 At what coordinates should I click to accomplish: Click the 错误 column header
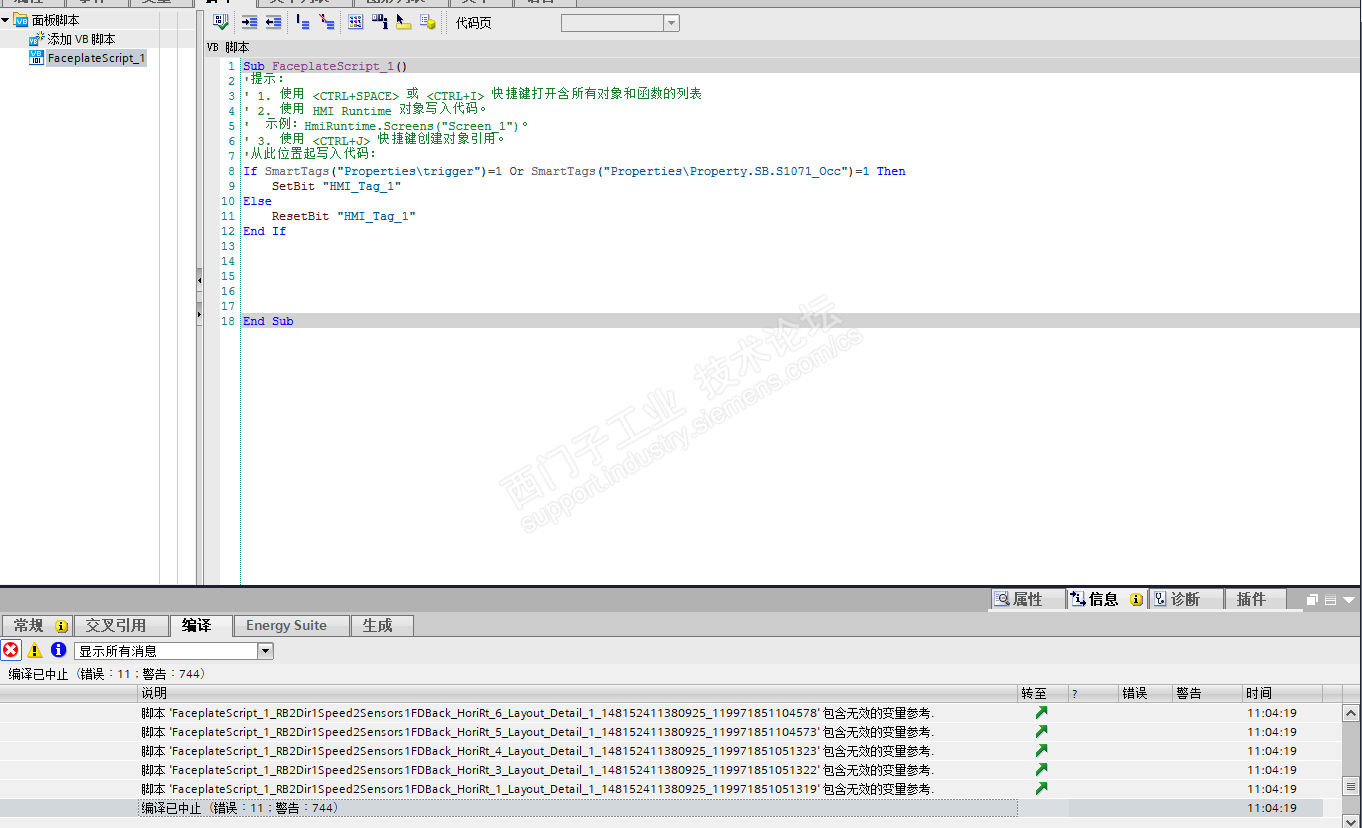(x=1144, y=693)
